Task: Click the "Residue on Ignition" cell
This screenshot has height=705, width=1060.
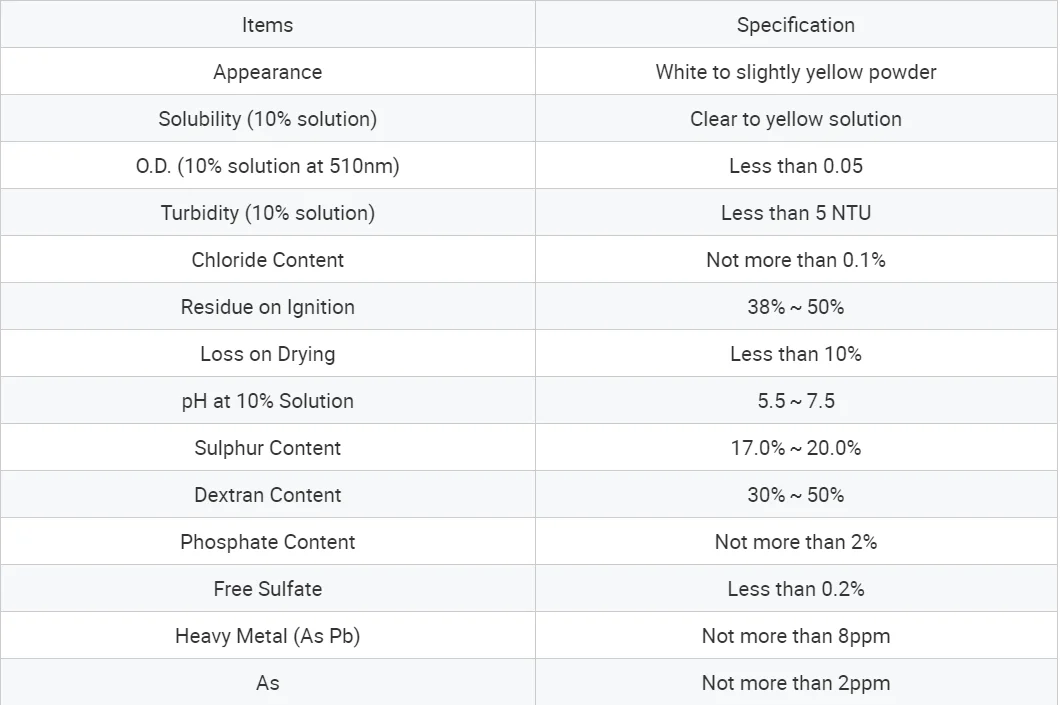Action: pyautogui.click(x=267, y=307)
